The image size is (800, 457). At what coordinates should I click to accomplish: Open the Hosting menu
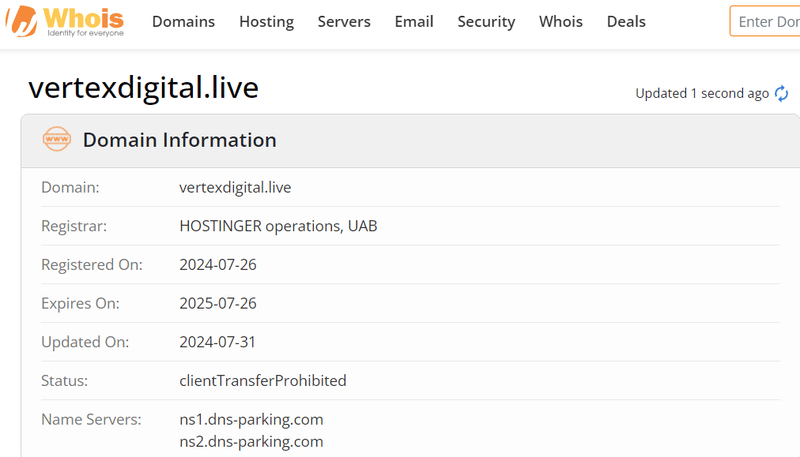(266, 21)
